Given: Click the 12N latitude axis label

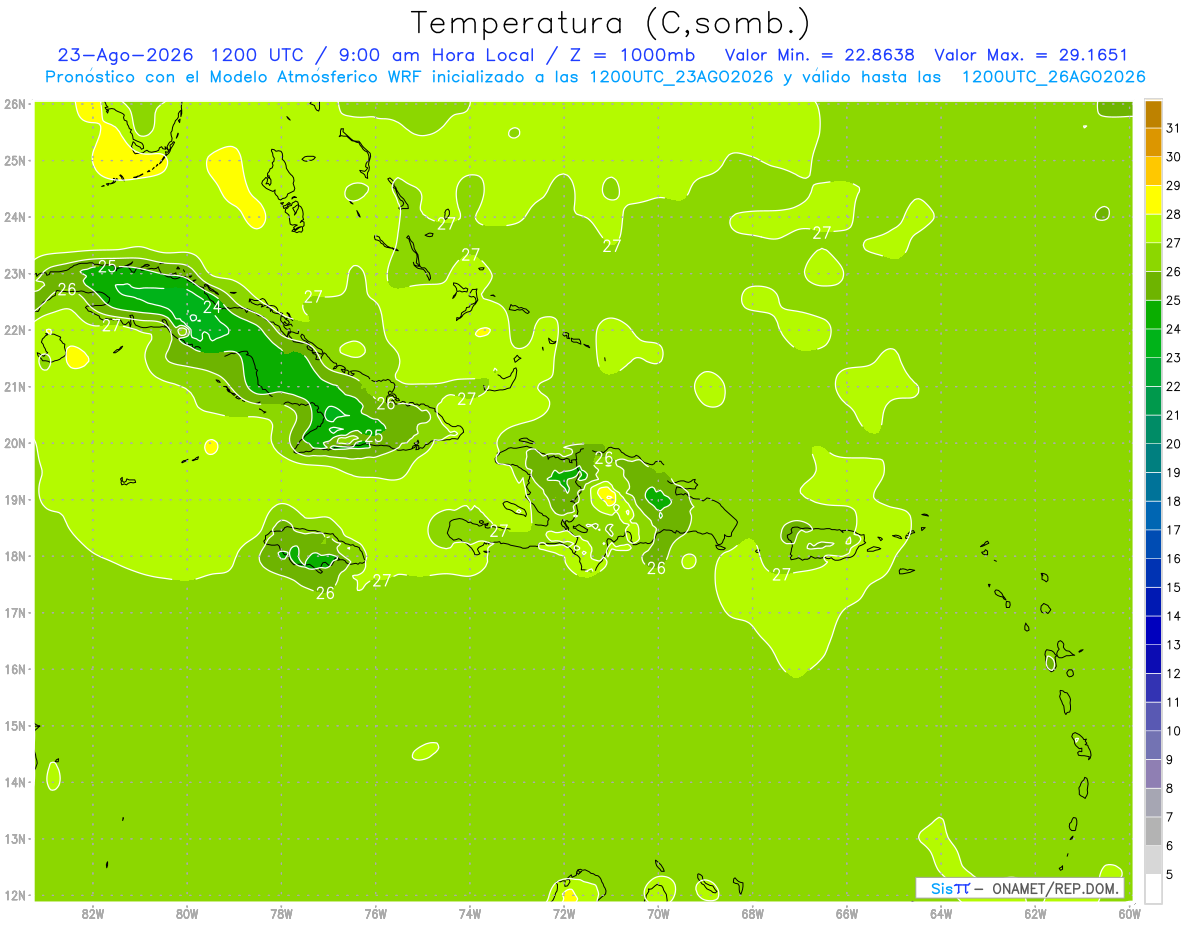Looking at the screenshot, I should (15, 895).
